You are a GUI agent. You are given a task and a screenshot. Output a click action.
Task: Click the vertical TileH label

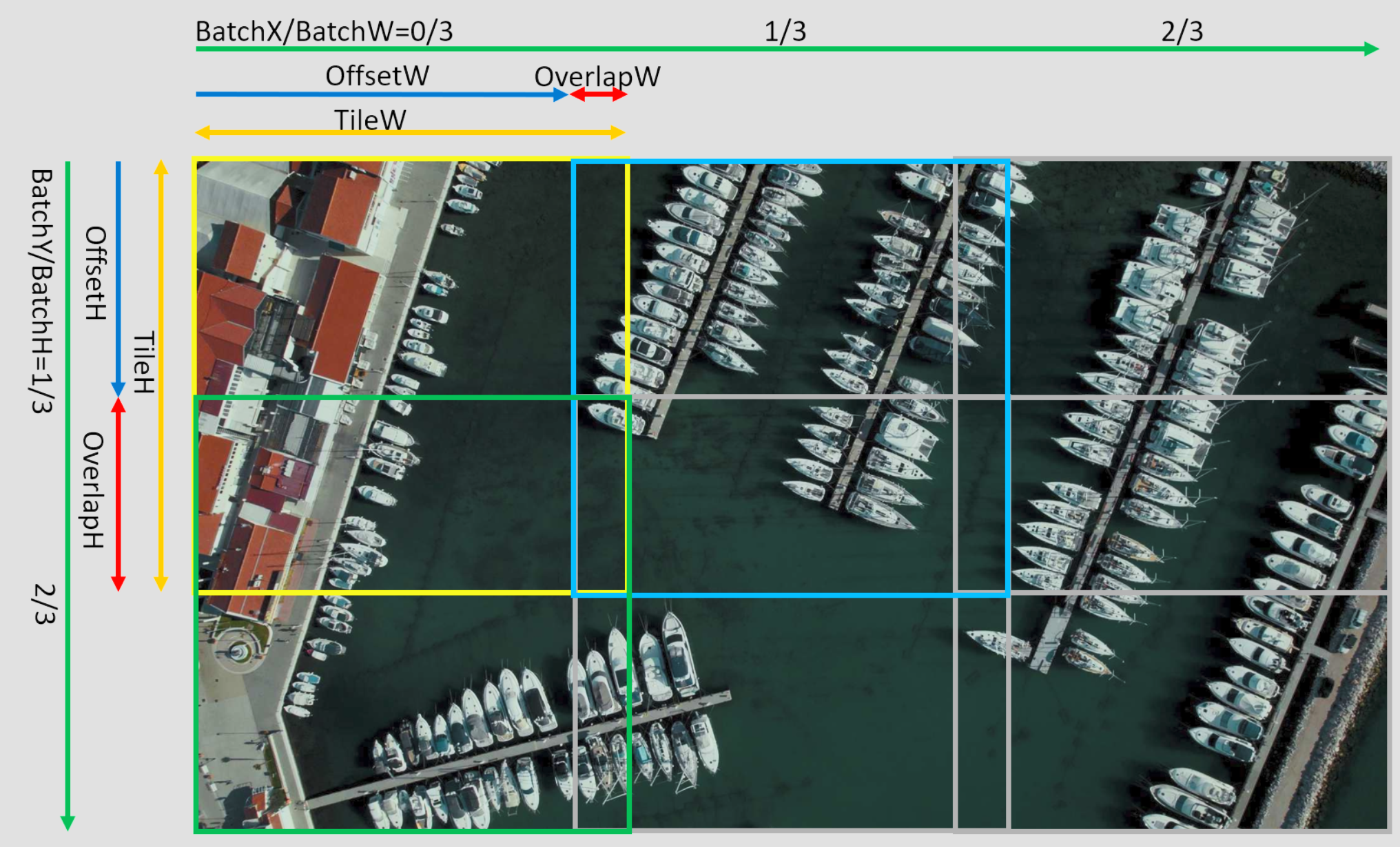tap(143, 363)
